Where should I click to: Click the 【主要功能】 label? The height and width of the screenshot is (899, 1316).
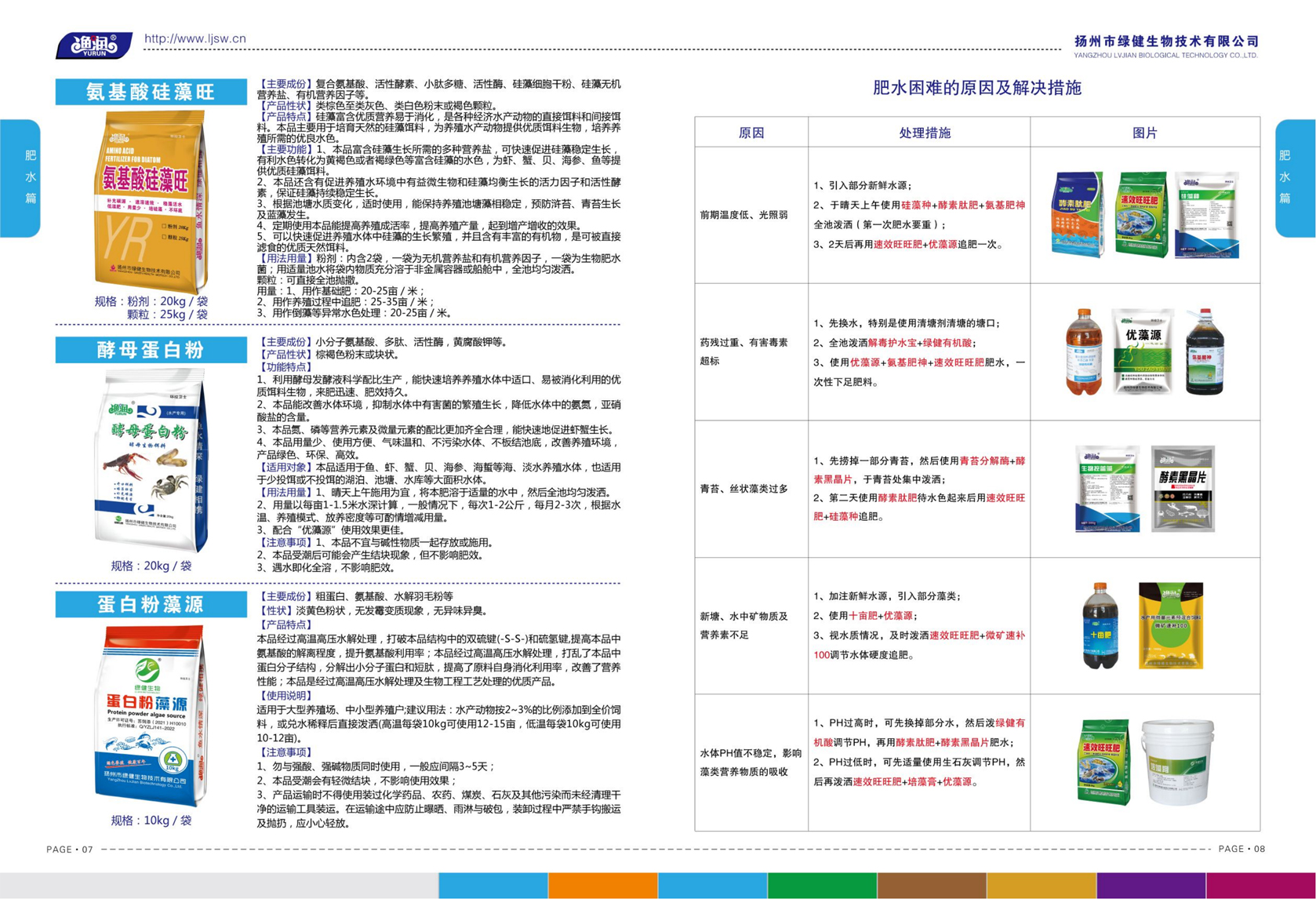click(x=285, y=149)
